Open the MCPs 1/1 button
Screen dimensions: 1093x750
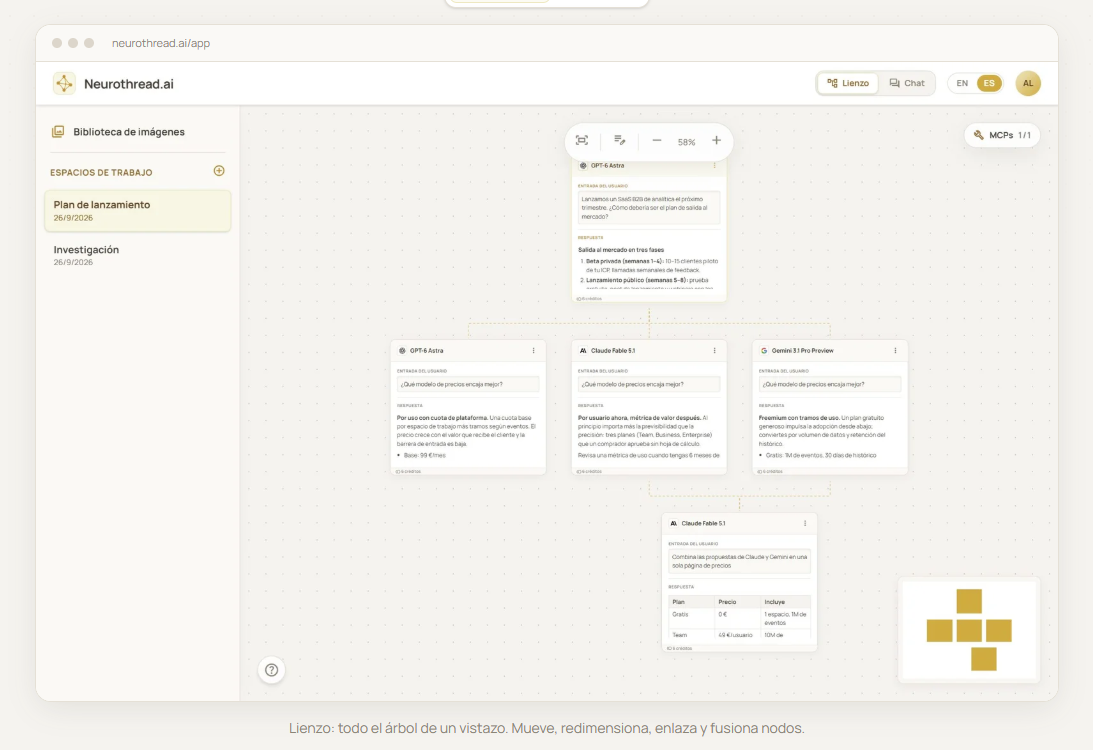tap(1002, 135)
